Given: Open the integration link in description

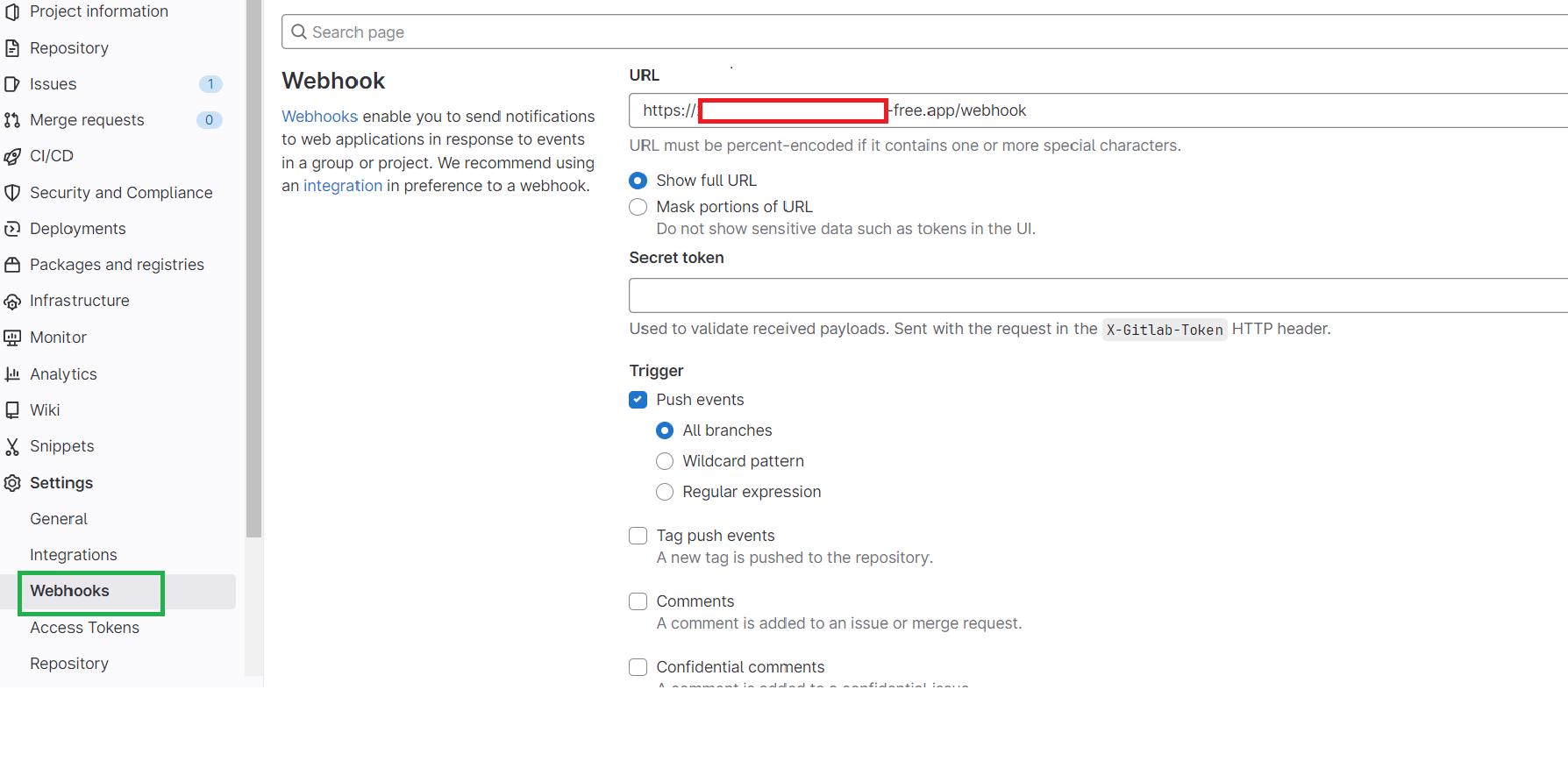Looking at the screenshot, I should point(343,186).
